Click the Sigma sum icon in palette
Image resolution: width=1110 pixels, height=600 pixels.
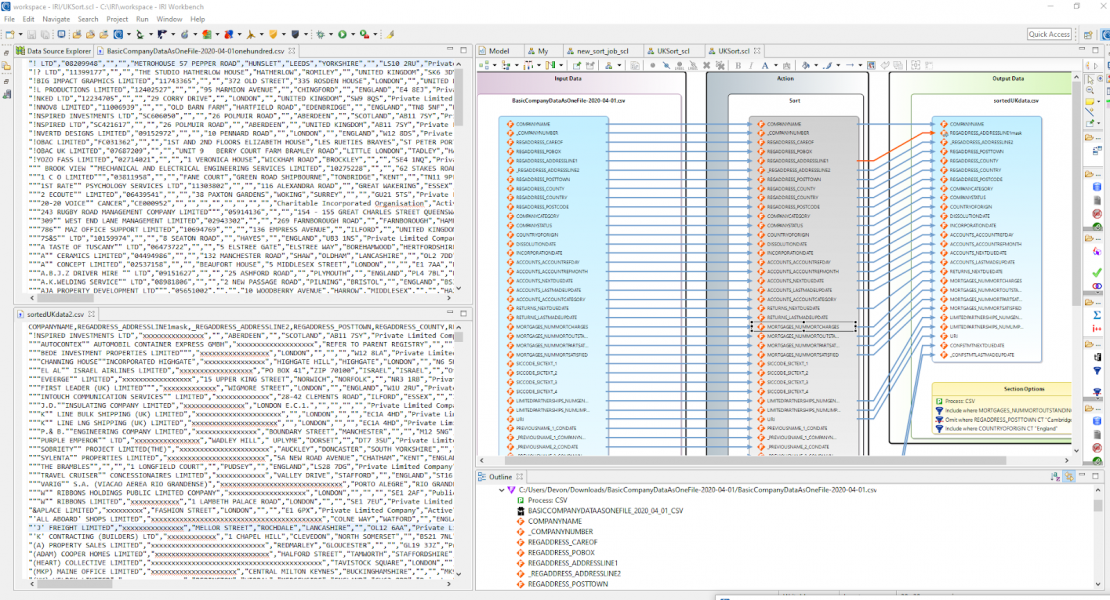coord(1097,315)
